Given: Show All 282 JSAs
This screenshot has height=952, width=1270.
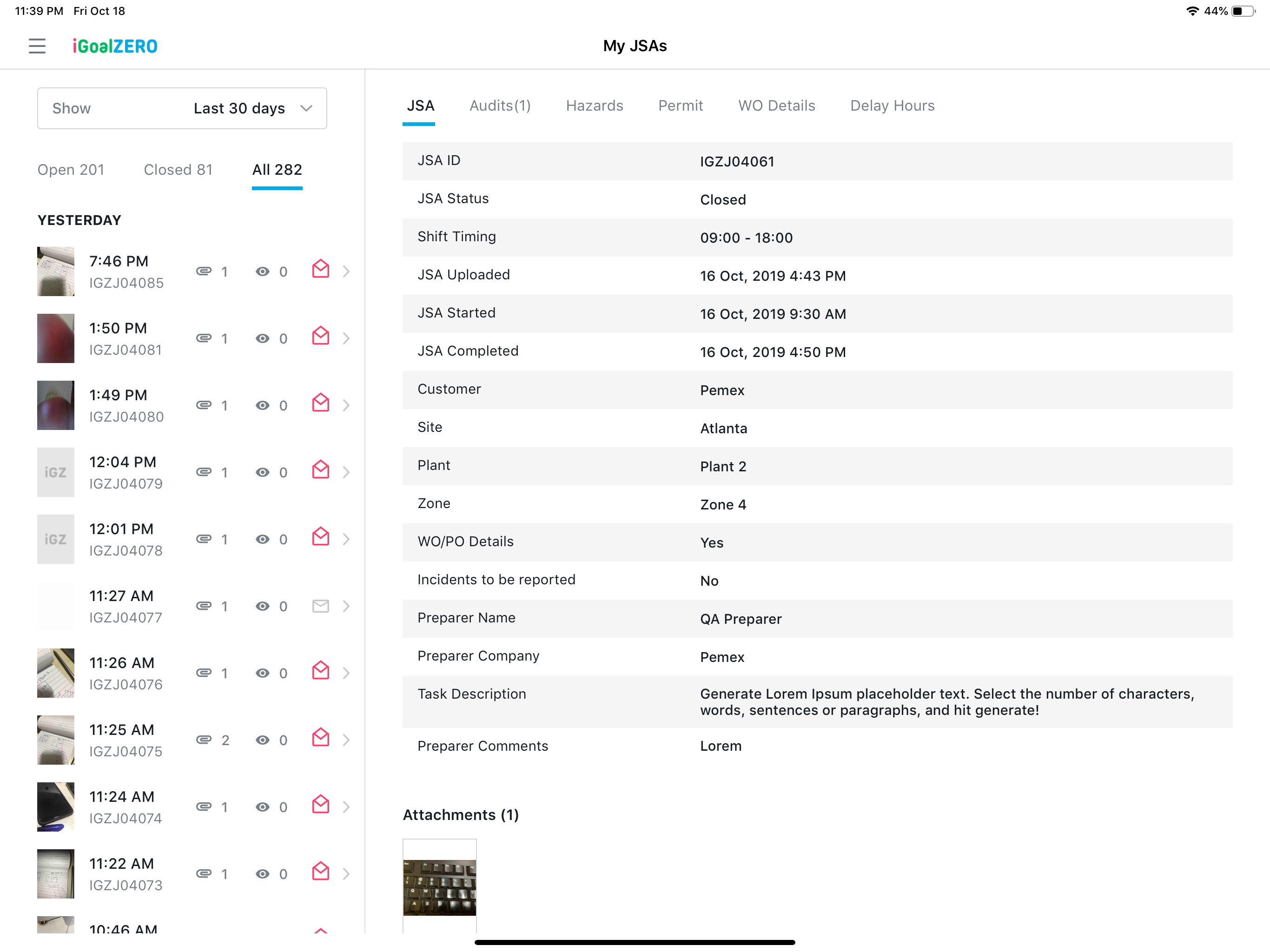Looking at the screenshot, I should point(277,170).
